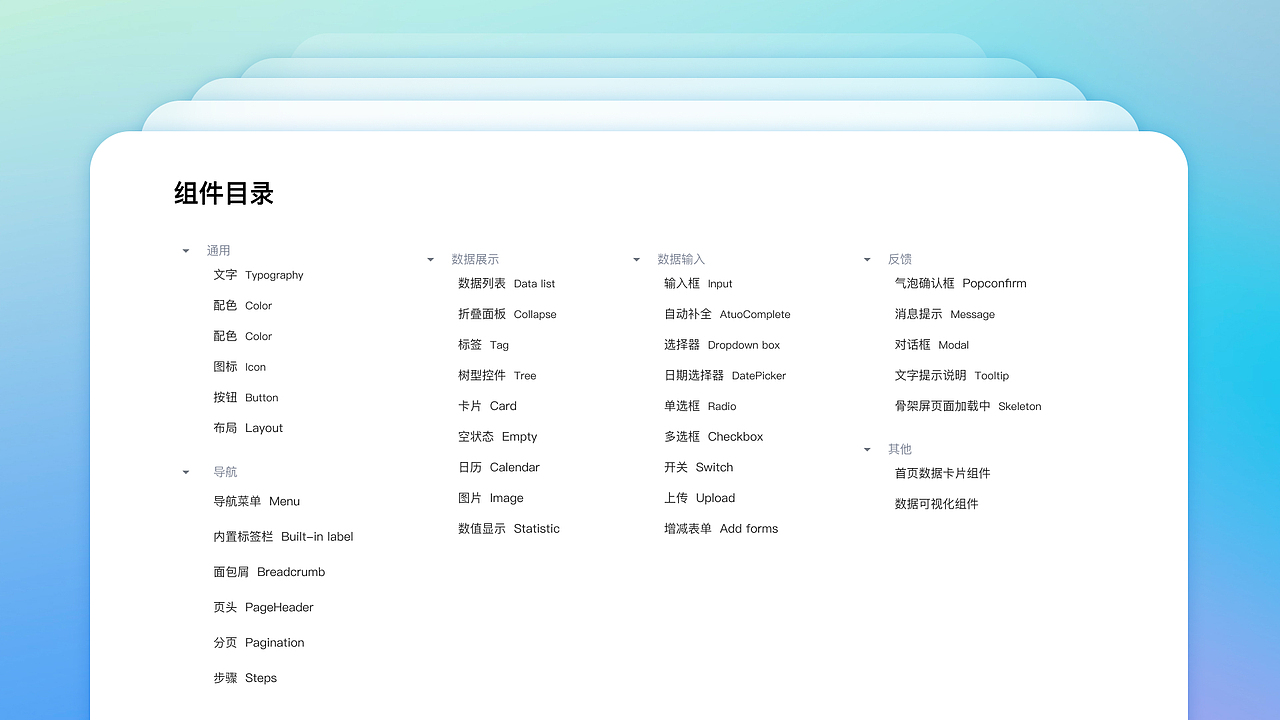This screenshot has width=1280, height=720.
Task: Collapse the 通用 category triangle
Action: tap(184, 250)
